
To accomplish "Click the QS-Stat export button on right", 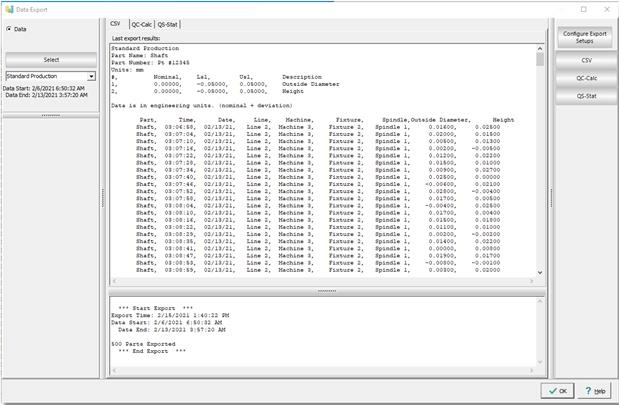I will [586, 96].
